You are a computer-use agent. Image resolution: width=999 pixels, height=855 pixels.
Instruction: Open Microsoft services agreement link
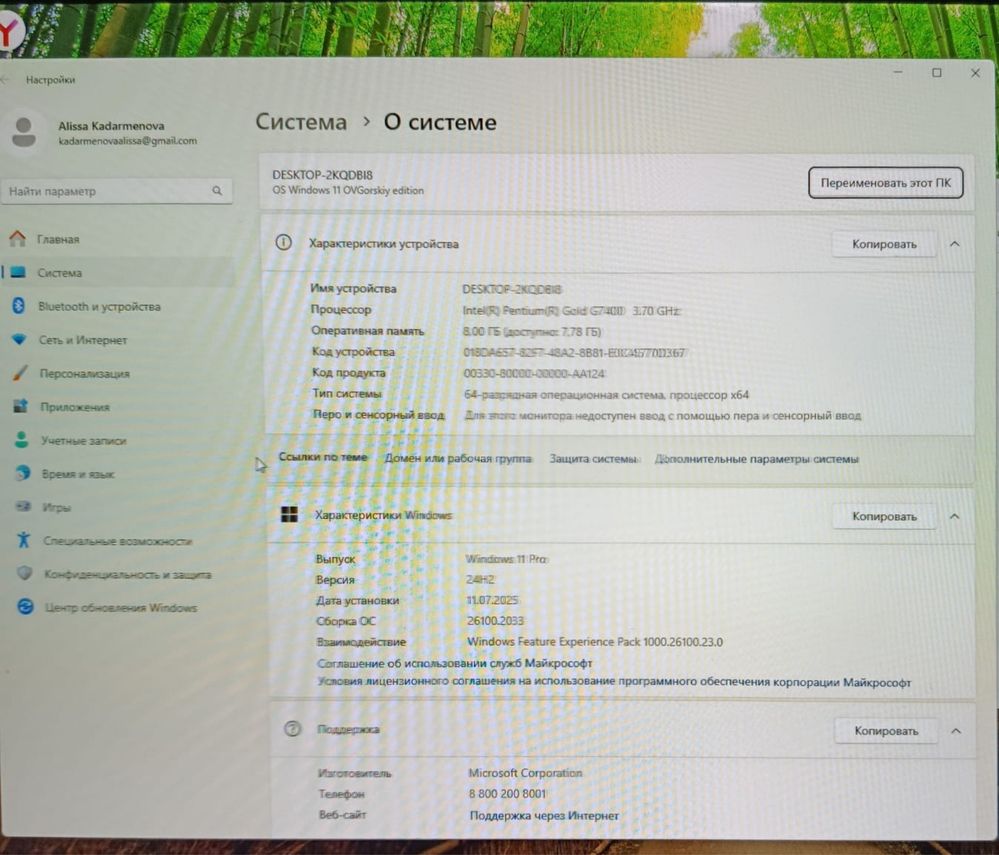coord(455,663)
